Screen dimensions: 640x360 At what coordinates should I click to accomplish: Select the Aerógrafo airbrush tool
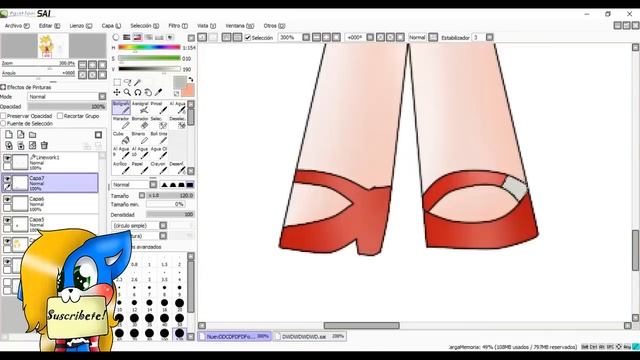point(140,108)
